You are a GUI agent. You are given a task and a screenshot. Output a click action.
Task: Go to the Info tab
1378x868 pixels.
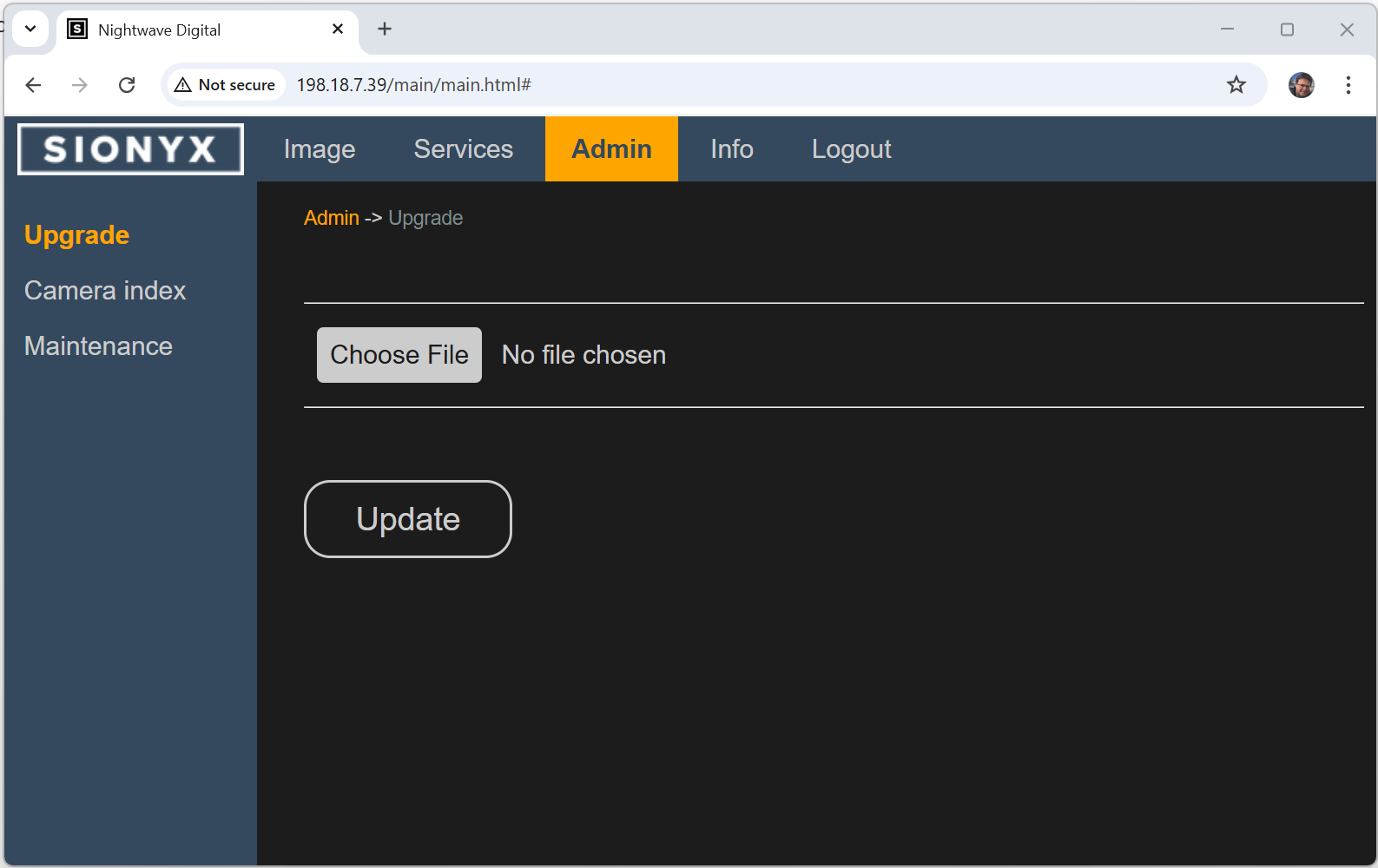731,149
